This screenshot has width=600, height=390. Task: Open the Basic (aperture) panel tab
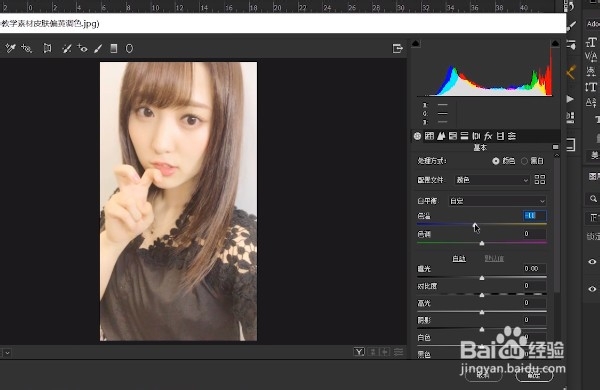coord(417,136)
